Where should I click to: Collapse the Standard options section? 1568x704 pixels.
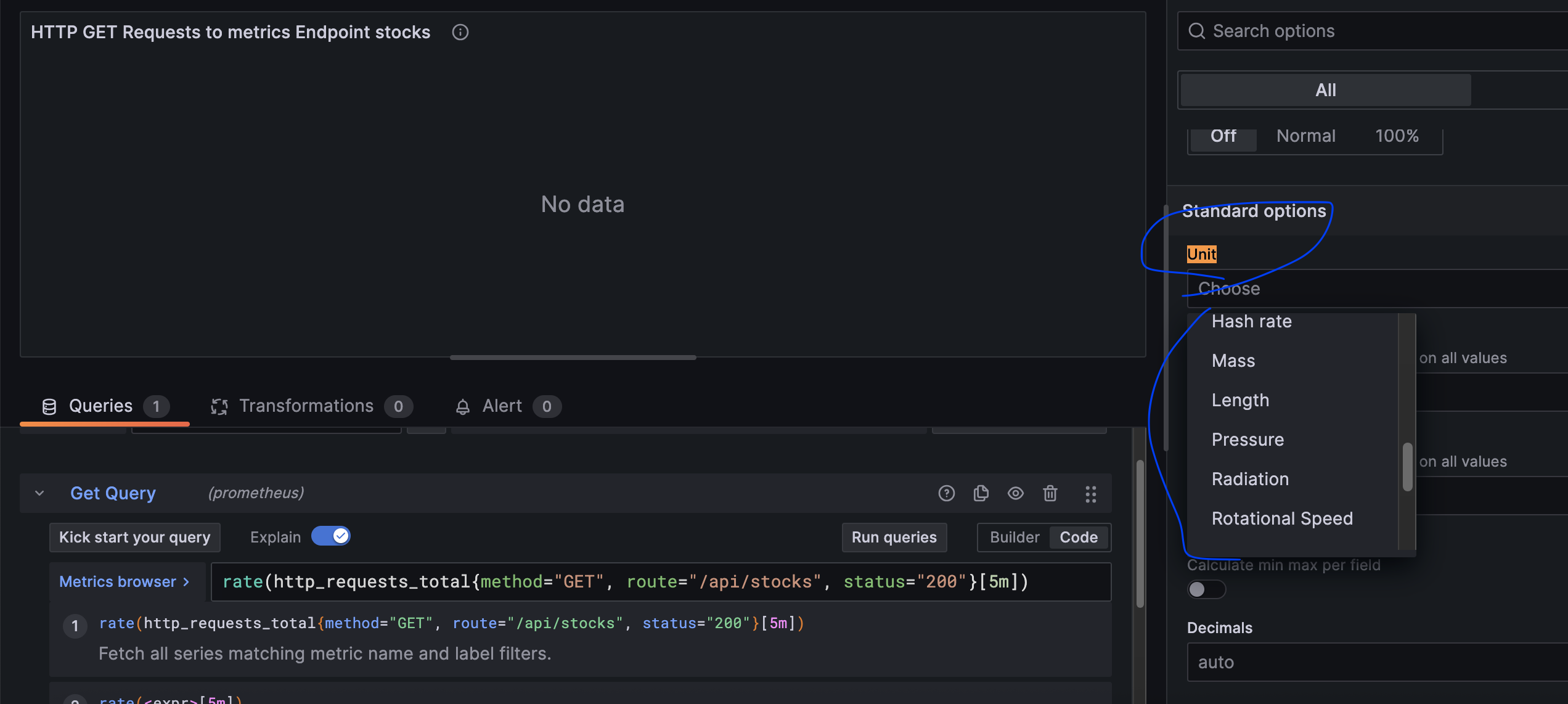[1254, 211]
